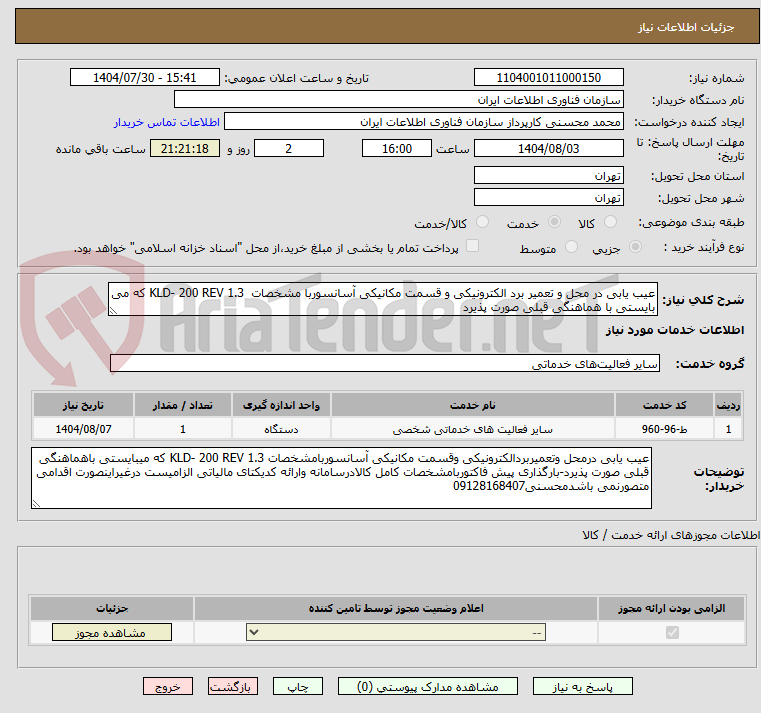Click the نام خدمت column header
761x713 pixels.
tap(472, 405)
